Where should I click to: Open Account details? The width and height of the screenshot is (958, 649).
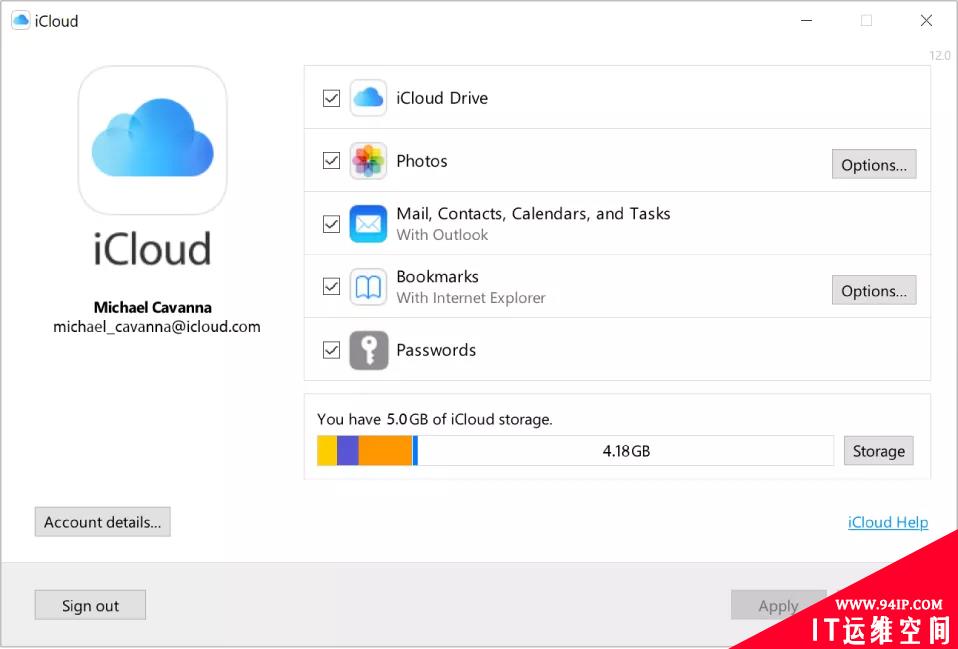(102, 522)
